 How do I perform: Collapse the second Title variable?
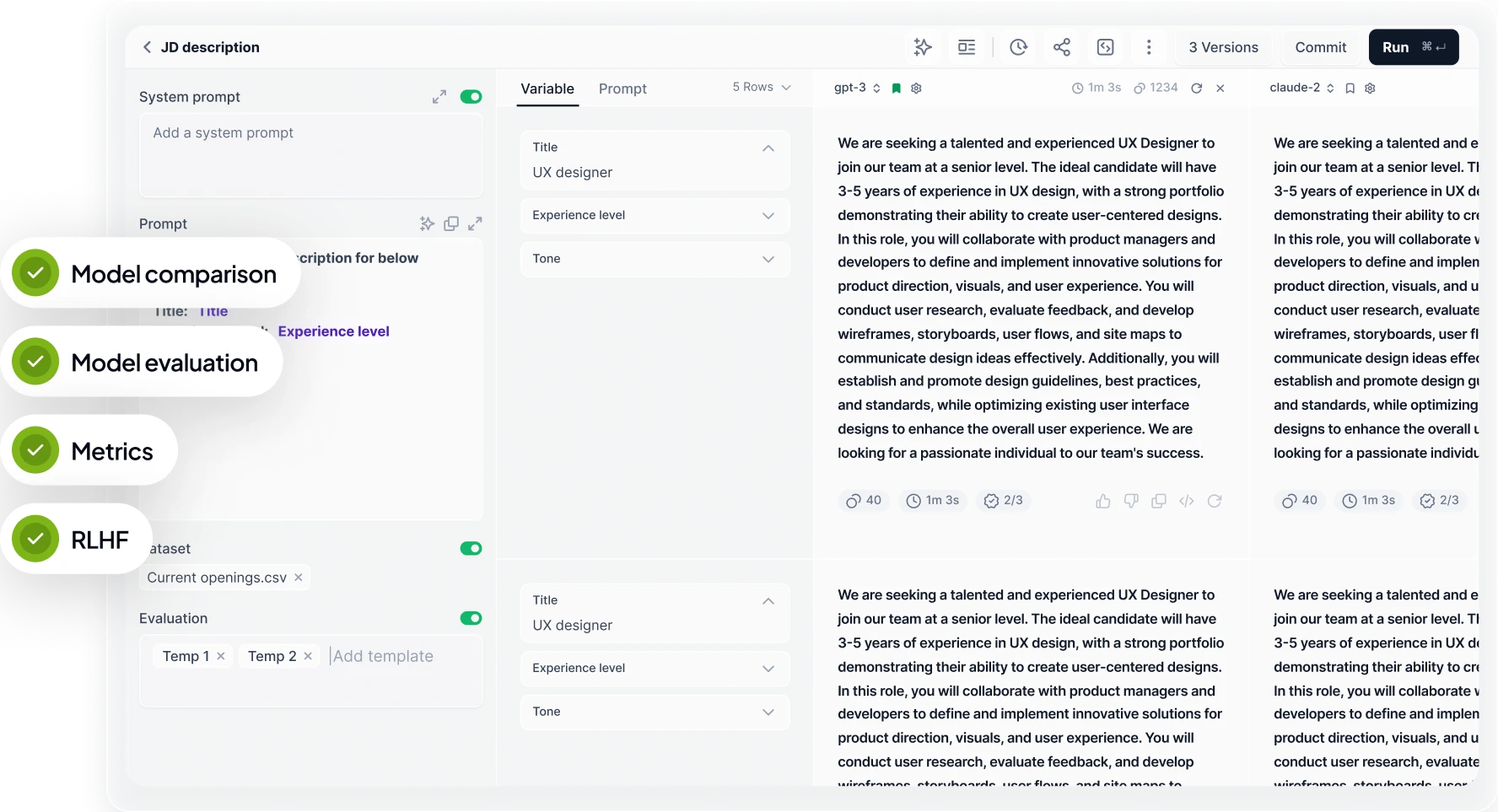coord(768,601)
